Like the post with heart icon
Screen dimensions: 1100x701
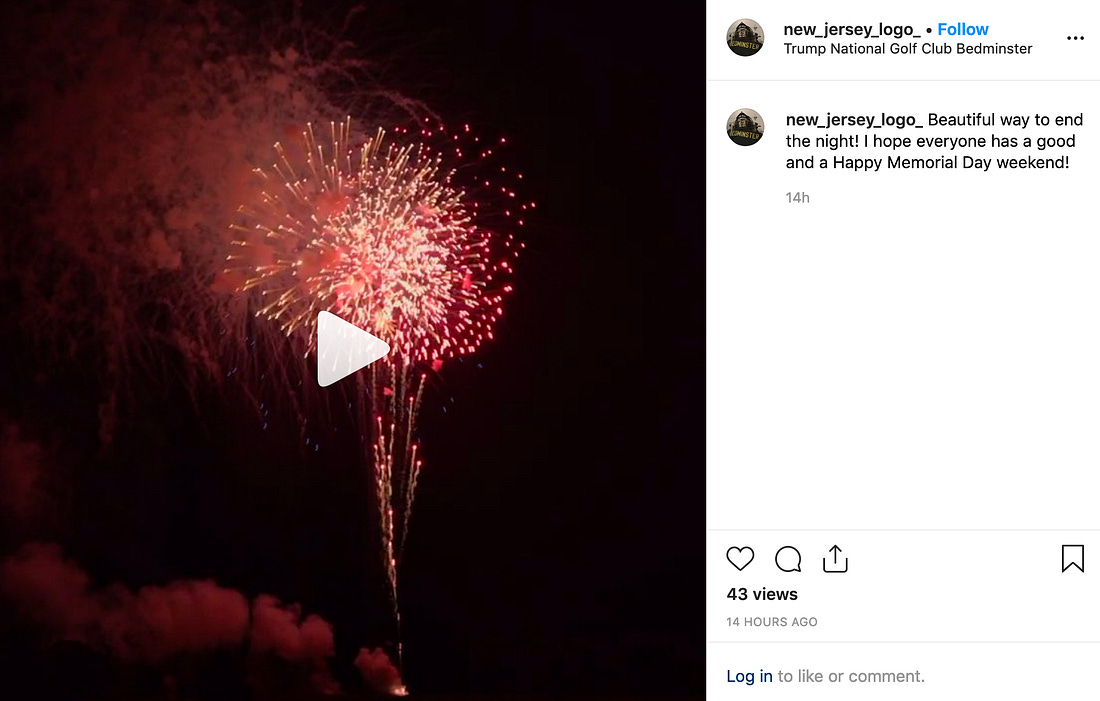tap(740, 559)
